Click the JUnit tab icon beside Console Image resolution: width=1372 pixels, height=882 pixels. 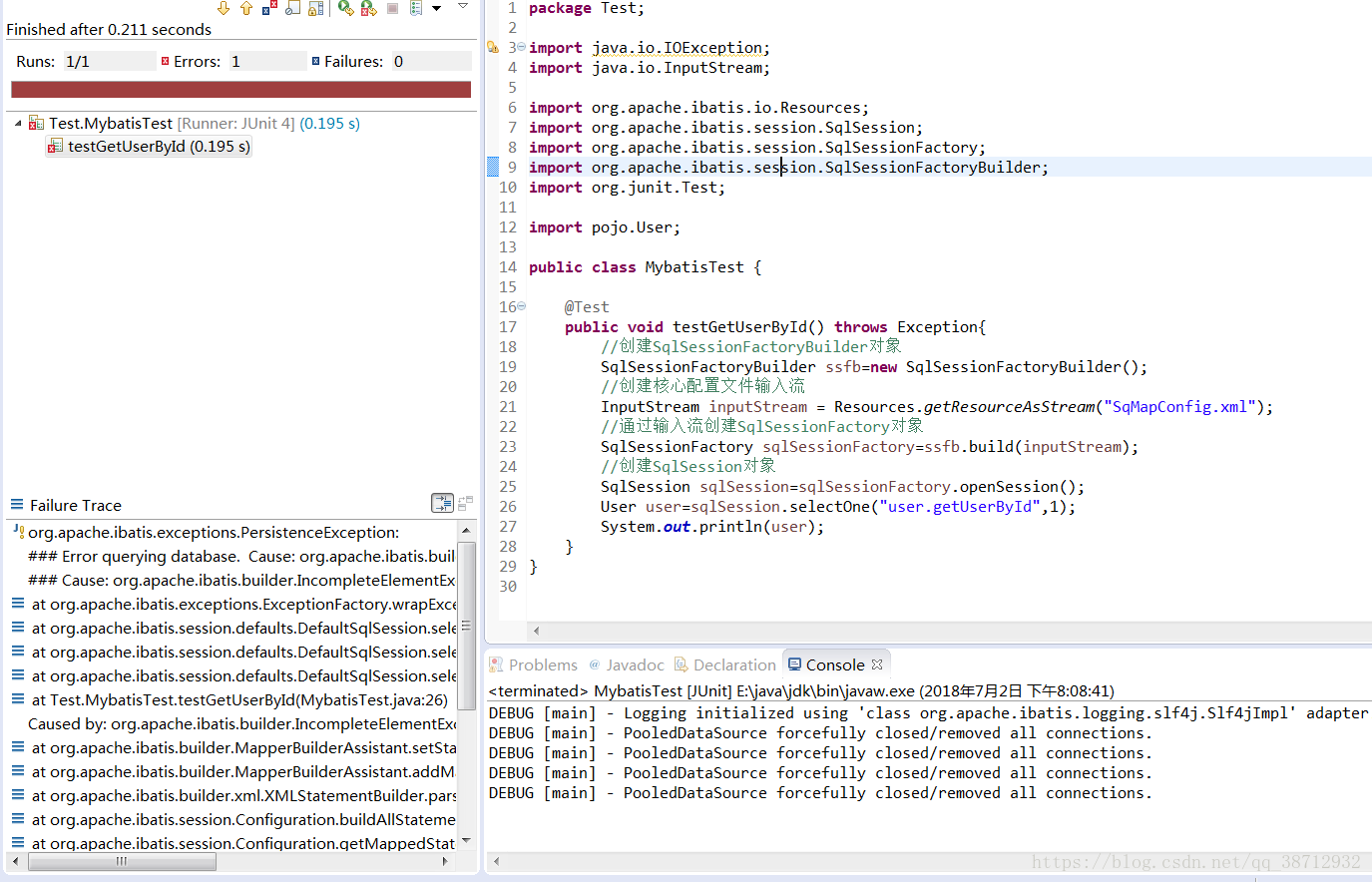tap(793, 663)
